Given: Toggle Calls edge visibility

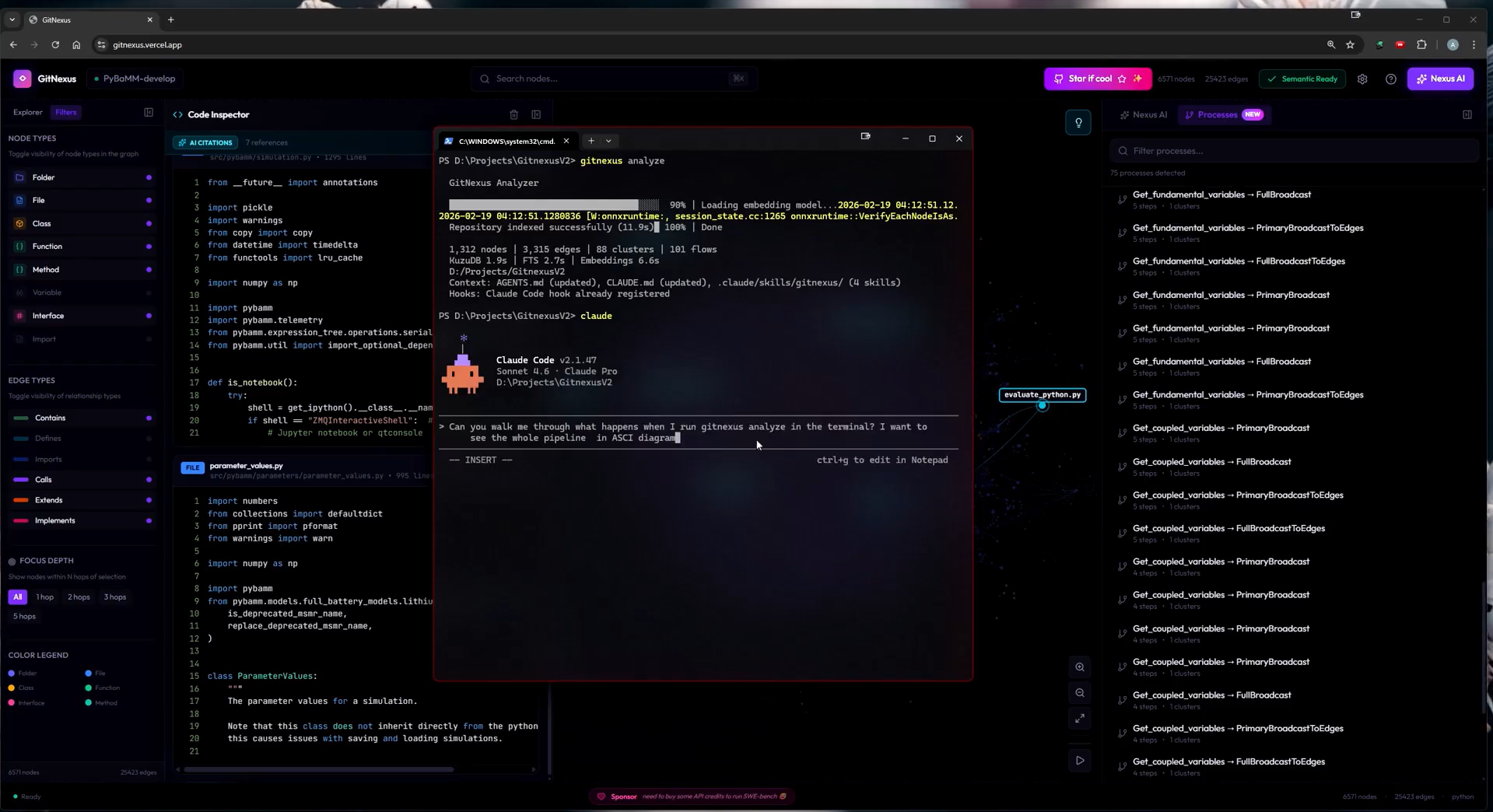Looking at the screenshot, I should pos(149,480).
